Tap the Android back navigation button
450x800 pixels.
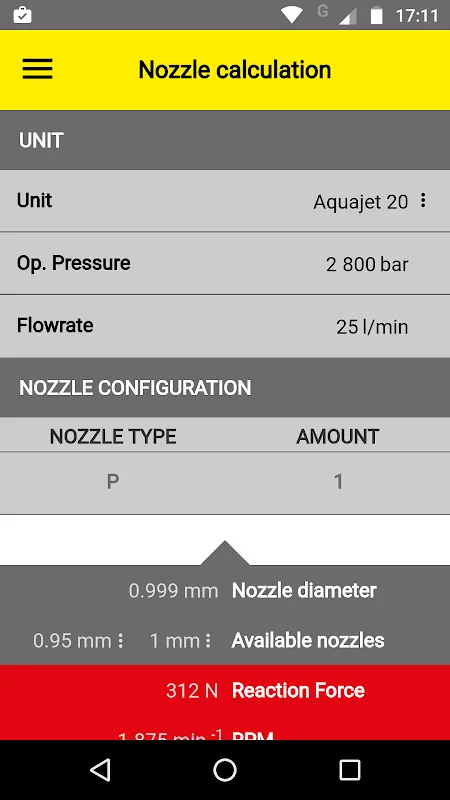pyautogui.click(x=100, y=769)
